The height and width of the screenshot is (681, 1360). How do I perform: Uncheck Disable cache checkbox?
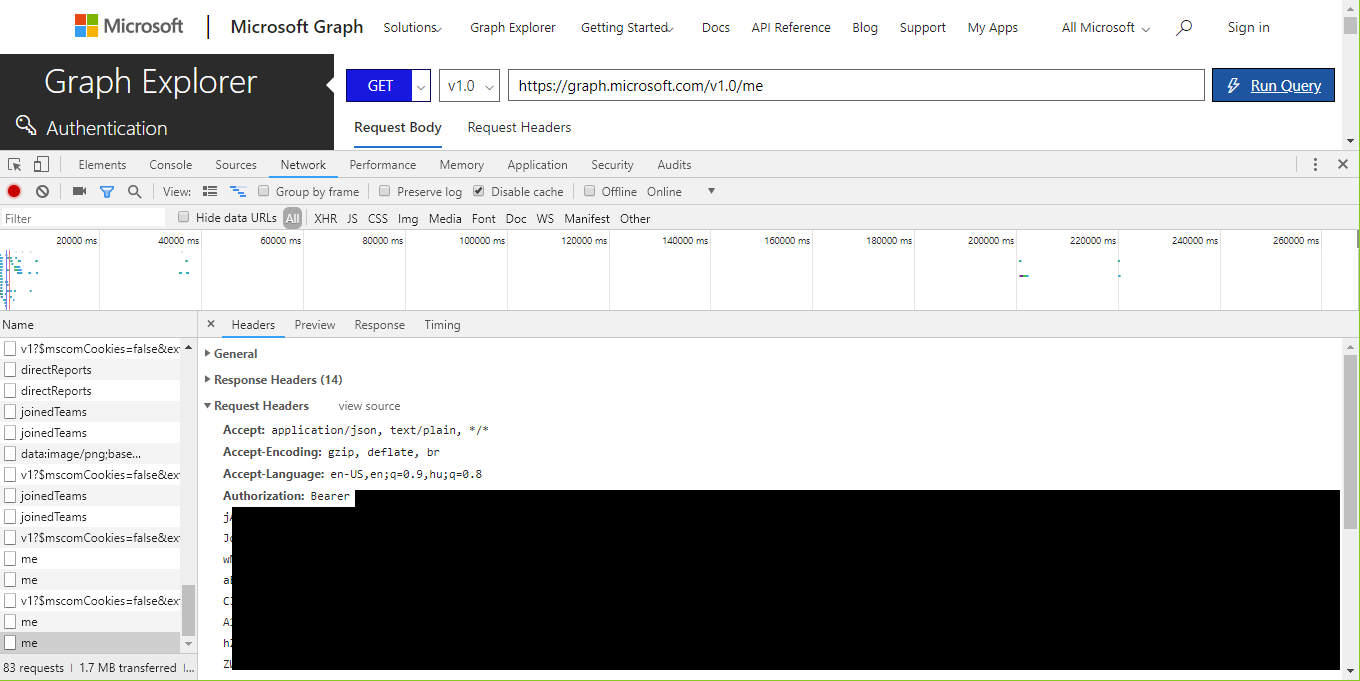479,191
